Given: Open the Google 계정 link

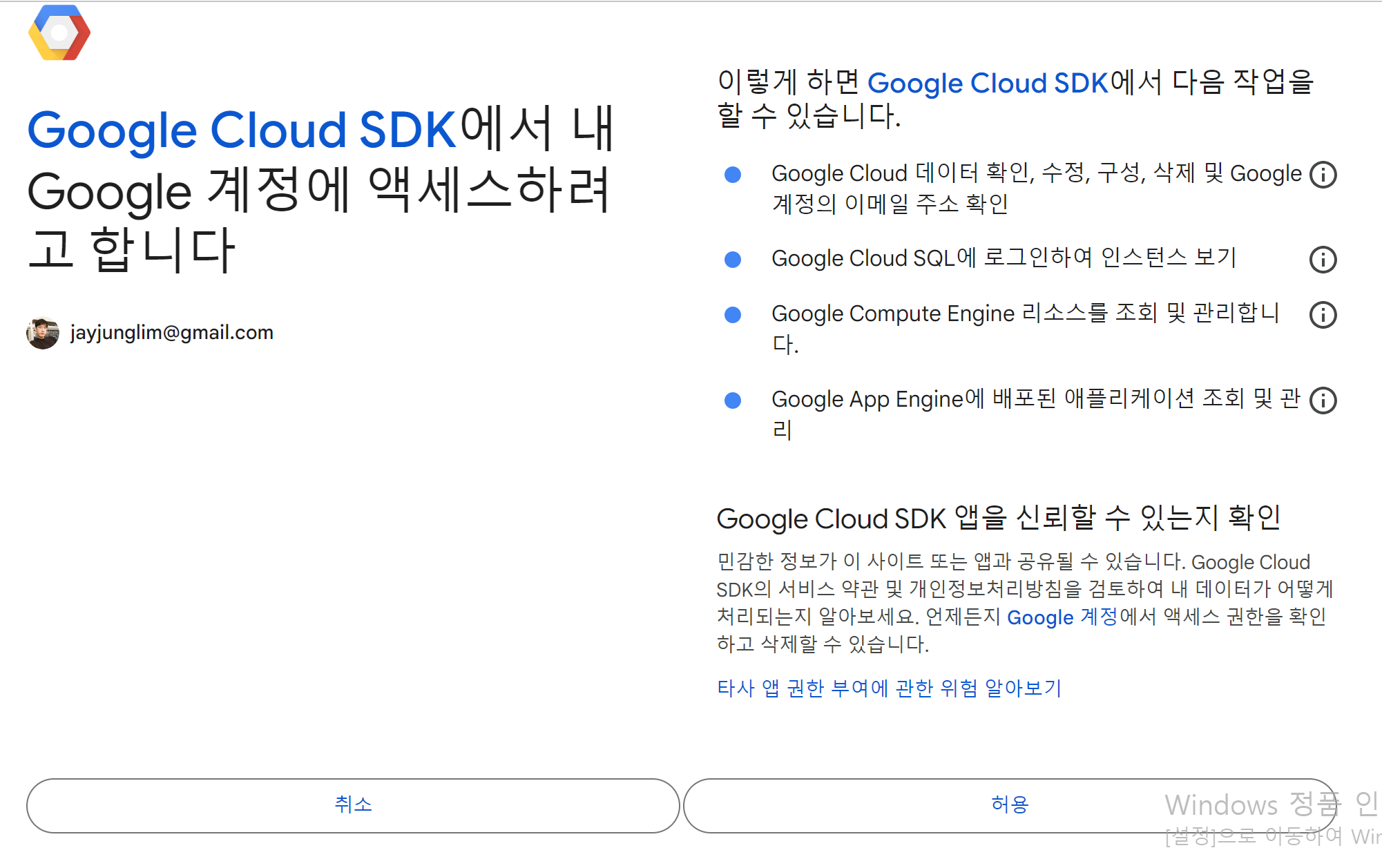Looking at the screenshot, I should pyautogui.click(x=1062, y=617).
